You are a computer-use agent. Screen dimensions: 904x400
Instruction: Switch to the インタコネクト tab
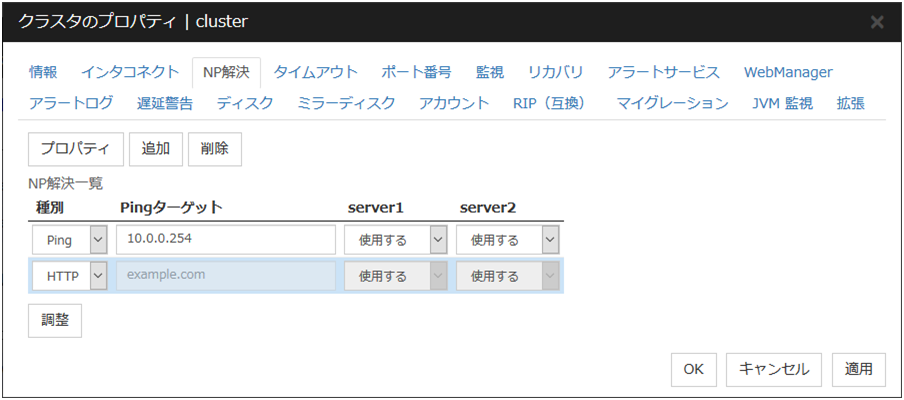(124, 72)
